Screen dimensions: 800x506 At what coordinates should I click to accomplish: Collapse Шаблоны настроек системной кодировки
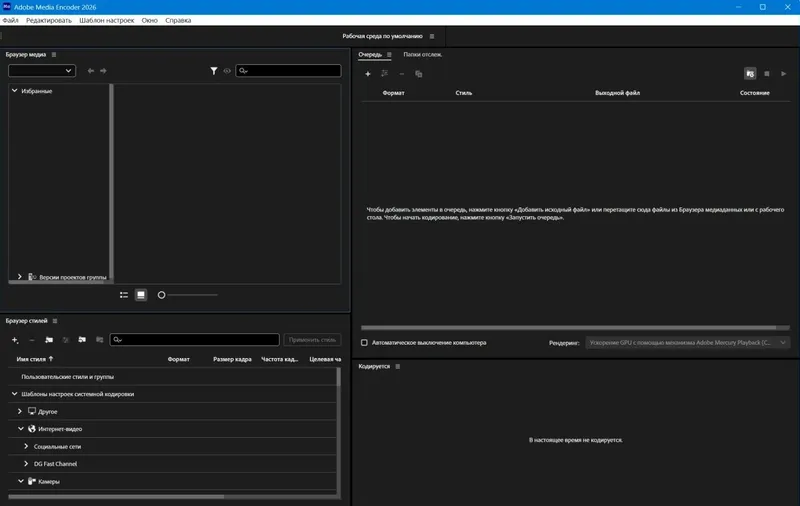pos(15,394)
